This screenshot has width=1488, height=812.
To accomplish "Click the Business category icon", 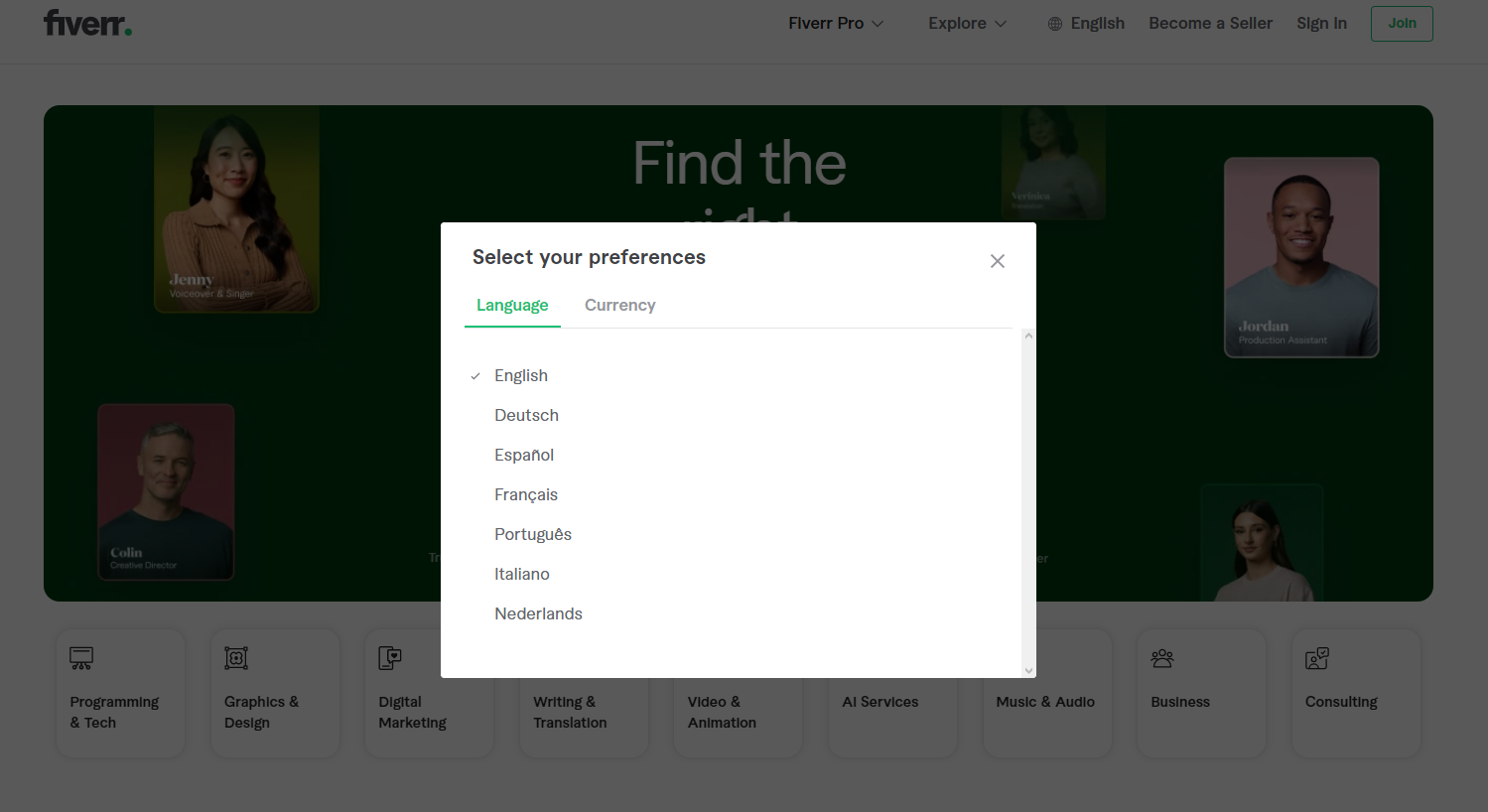I will [1162, 658].
